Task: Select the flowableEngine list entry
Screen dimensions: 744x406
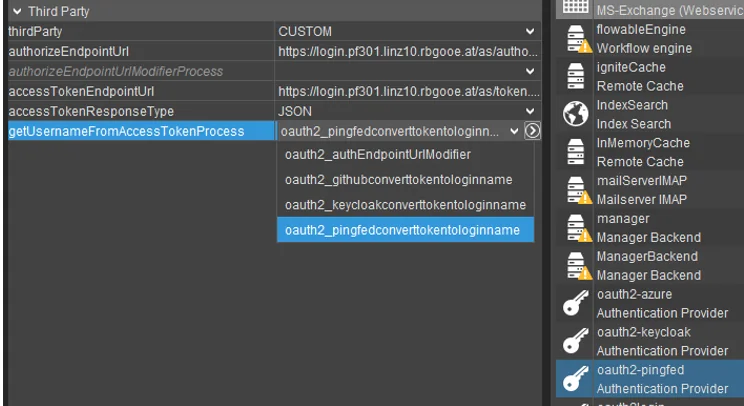Action: click(650, 38)
